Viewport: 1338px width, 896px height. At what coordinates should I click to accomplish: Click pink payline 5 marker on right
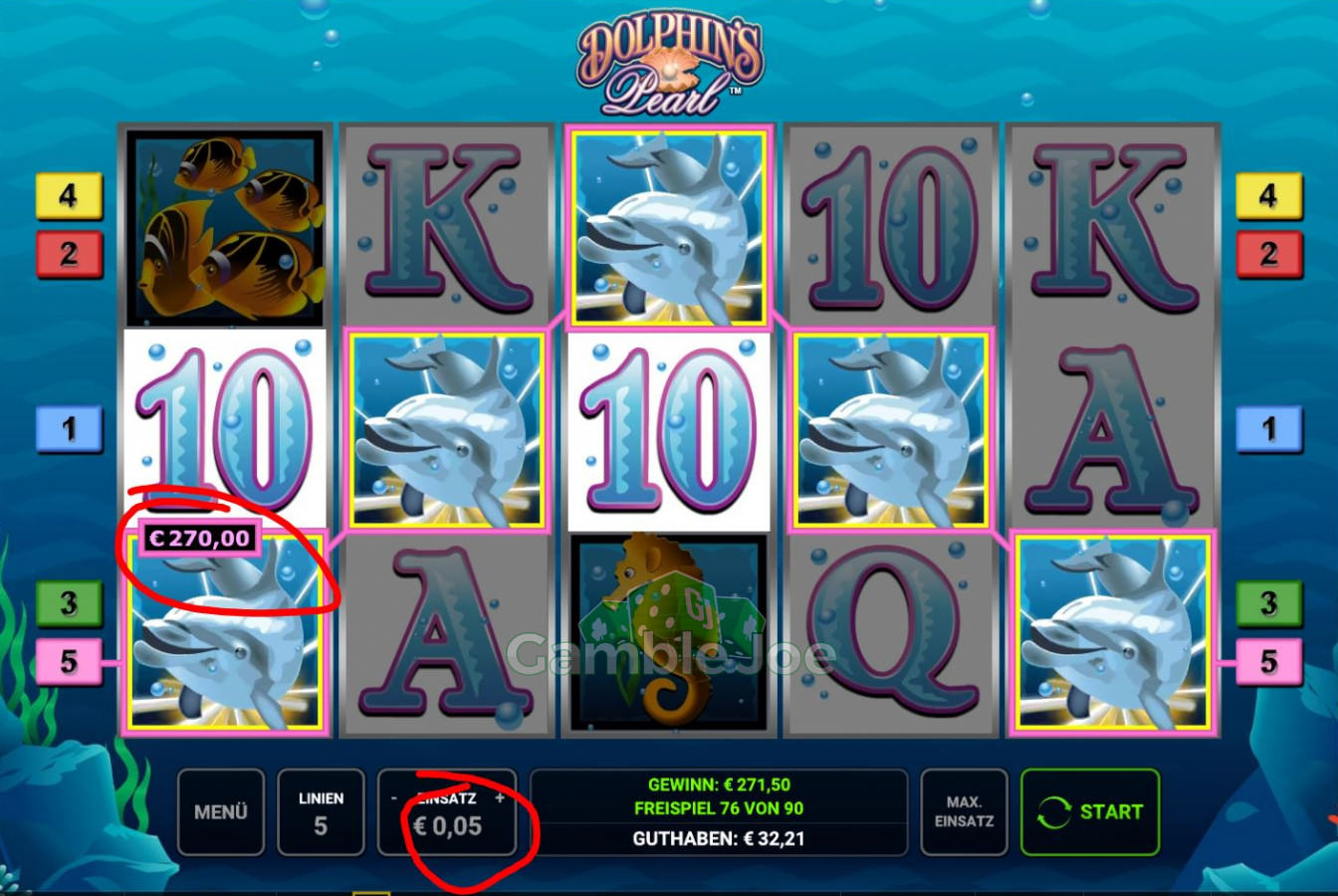coord(1269,662)
